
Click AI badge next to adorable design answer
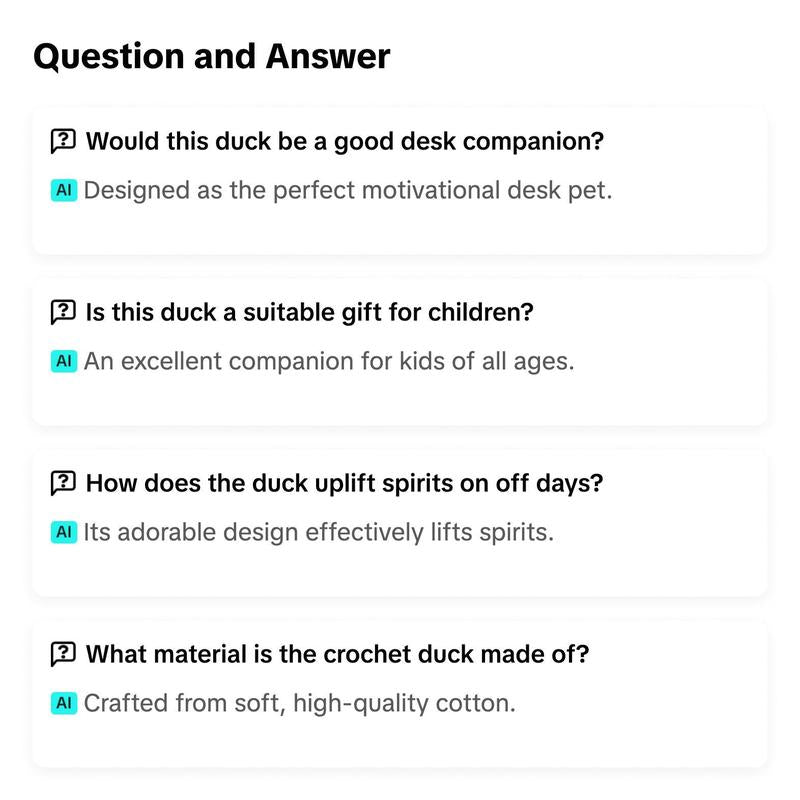pos(64,532)
